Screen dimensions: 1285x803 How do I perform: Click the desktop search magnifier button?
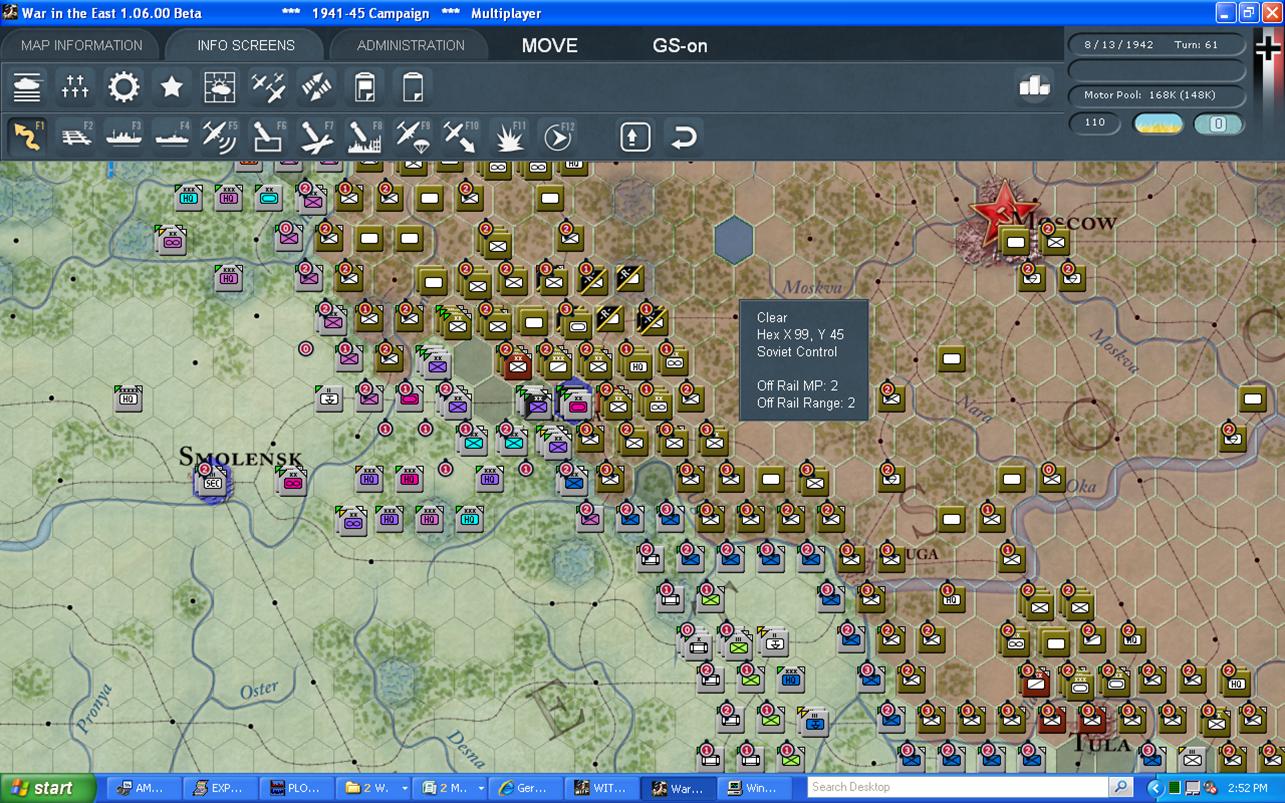tap(1122, 787)
